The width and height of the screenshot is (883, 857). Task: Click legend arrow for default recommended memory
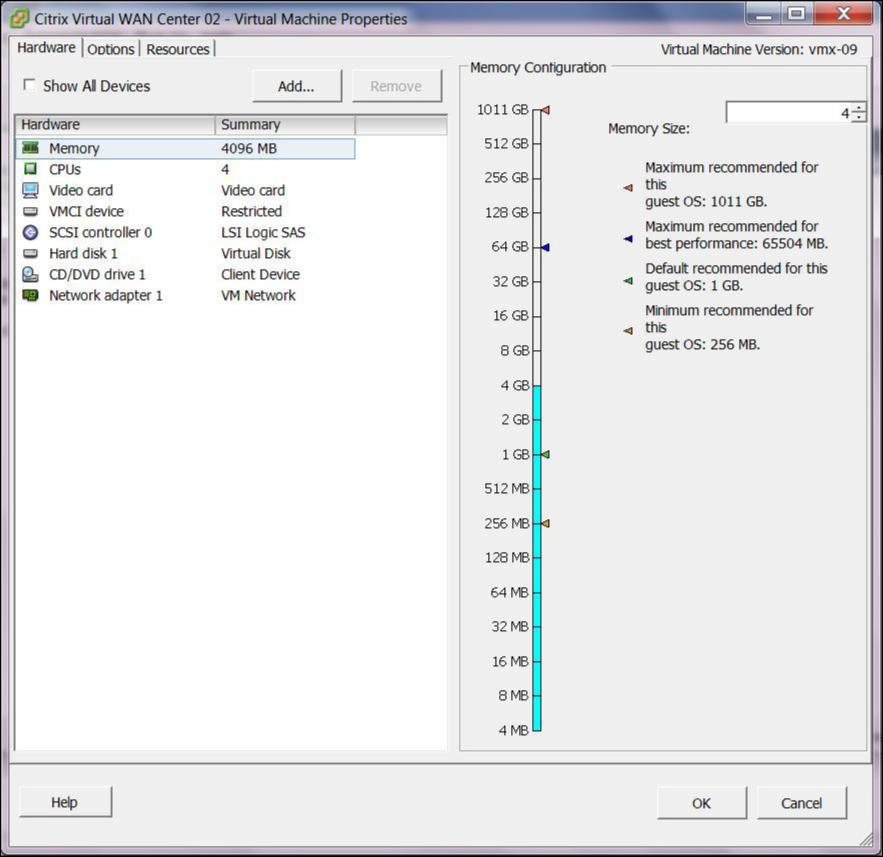tap(628, 280)
